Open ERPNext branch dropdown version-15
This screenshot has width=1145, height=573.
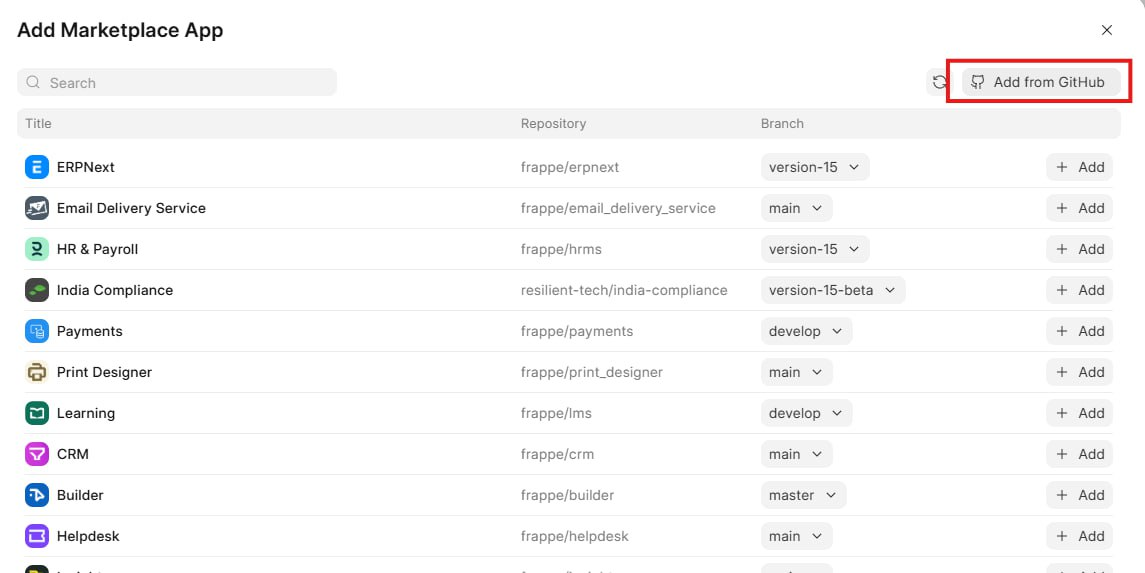[x=815, y=167]
